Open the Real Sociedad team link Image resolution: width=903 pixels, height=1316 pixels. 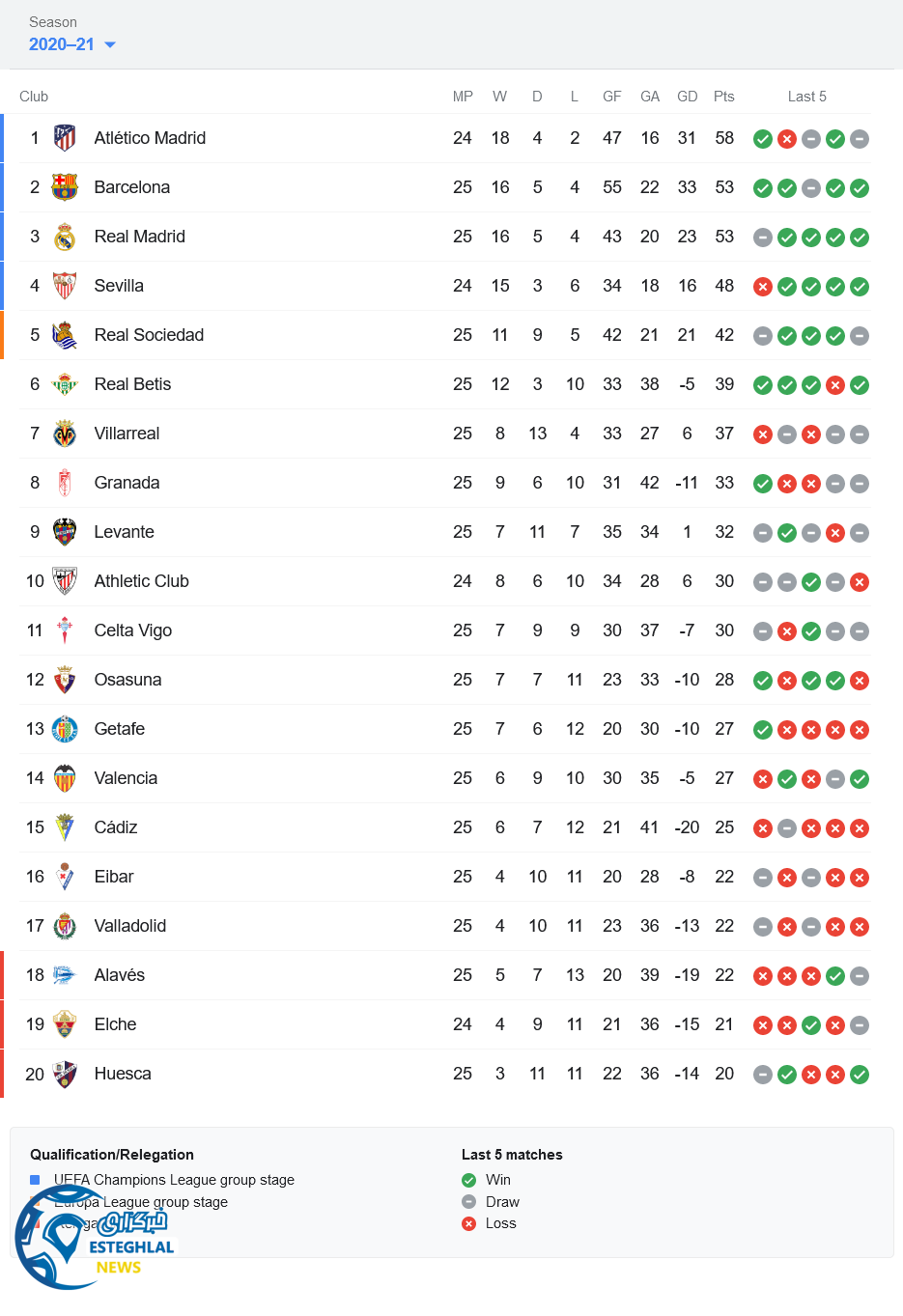[149, 335]
